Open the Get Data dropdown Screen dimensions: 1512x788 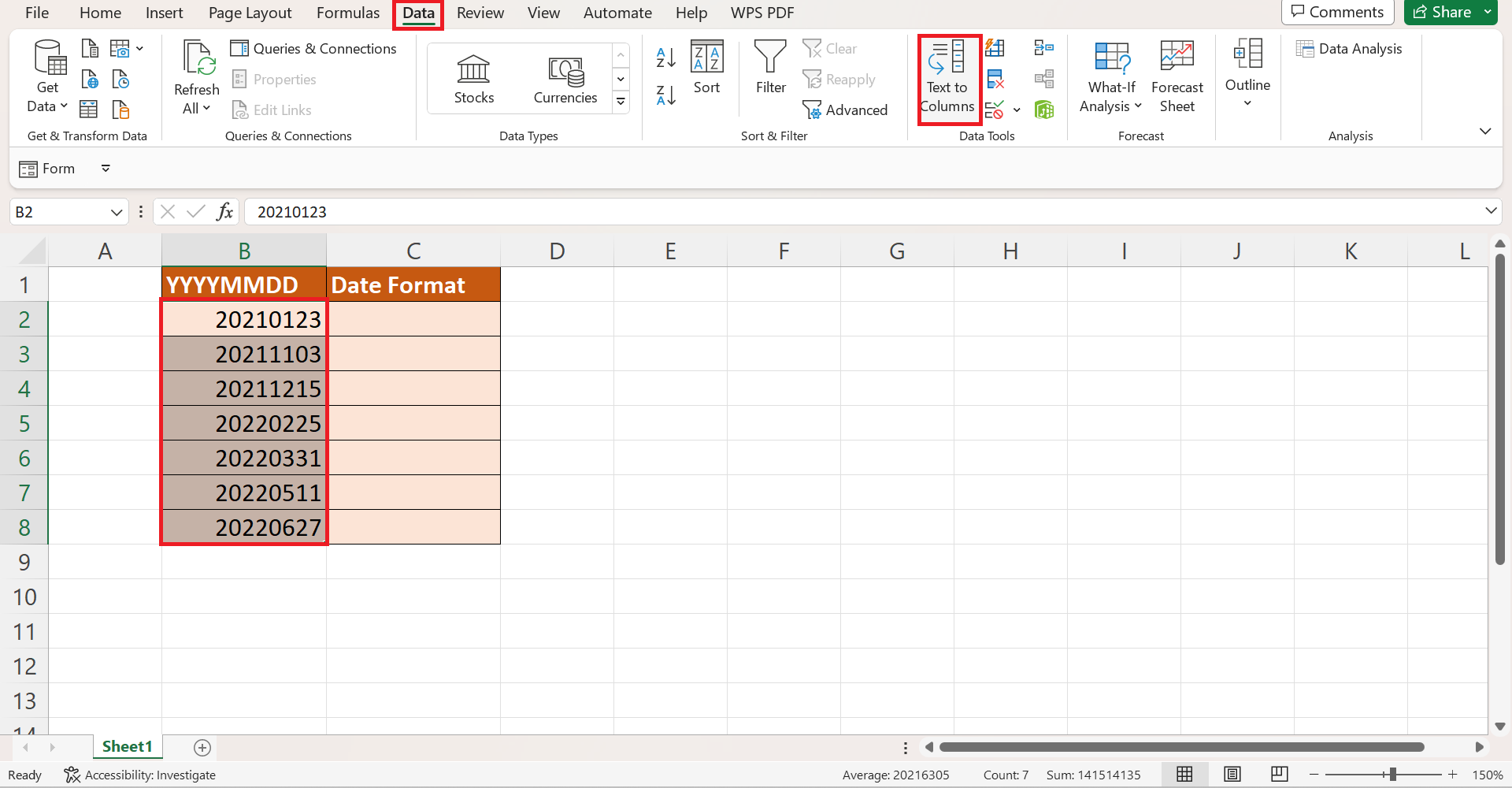click(x=47, y=75)
